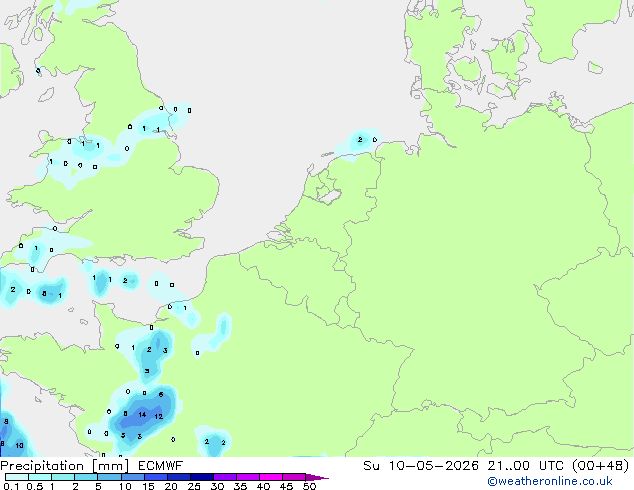Click the legend swatch between 15 and 20
The width and height of the screenshot is (634, 490).
click(x=156, y=477)
